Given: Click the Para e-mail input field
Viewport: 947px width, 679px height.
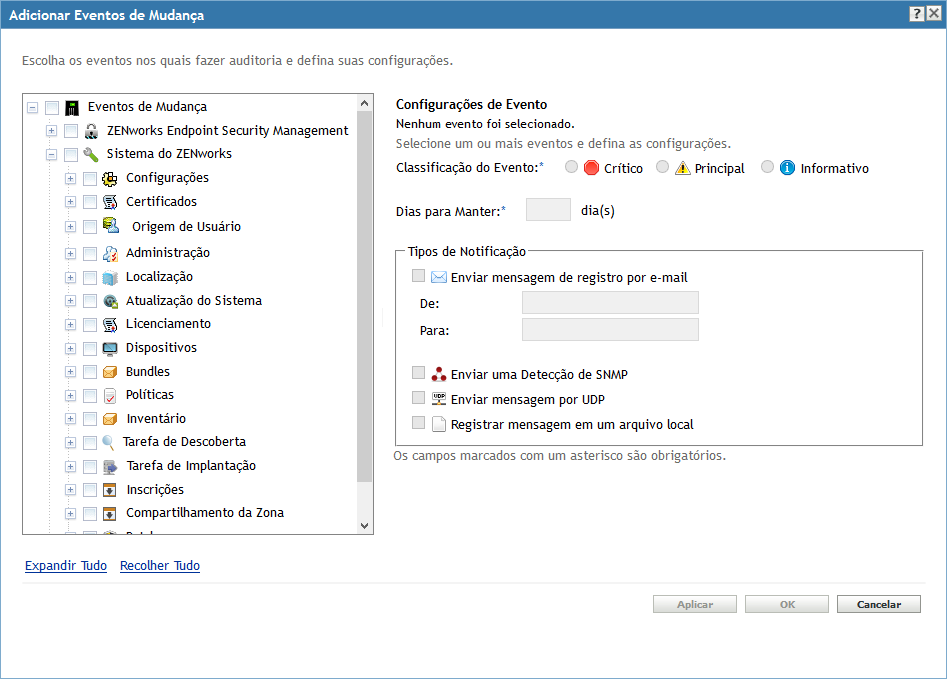Looking at the screenshot, I should (x=610, y=329).
